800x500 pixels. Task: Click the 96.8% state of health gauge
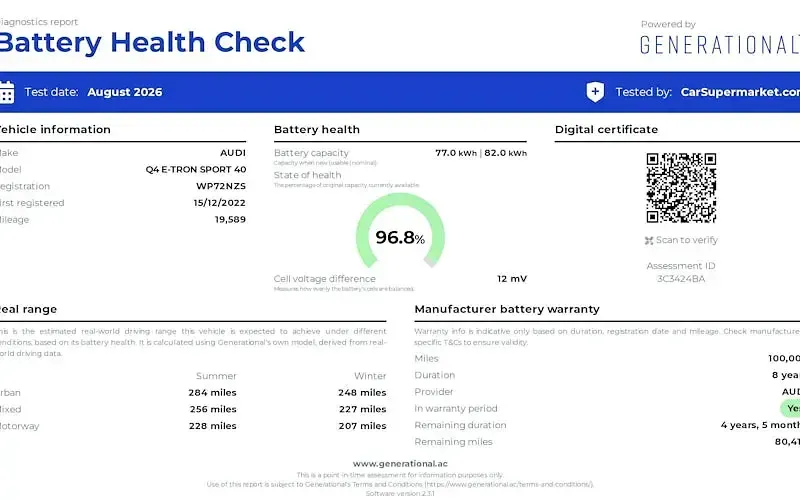[x=401, y=231]
